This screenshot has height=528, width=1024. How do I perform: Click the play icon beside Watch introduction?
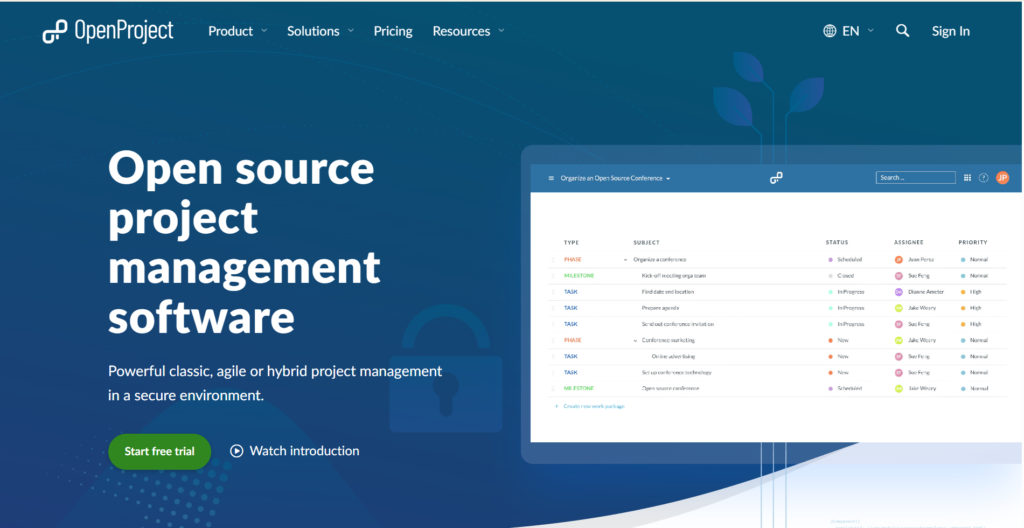pos(237,451)
